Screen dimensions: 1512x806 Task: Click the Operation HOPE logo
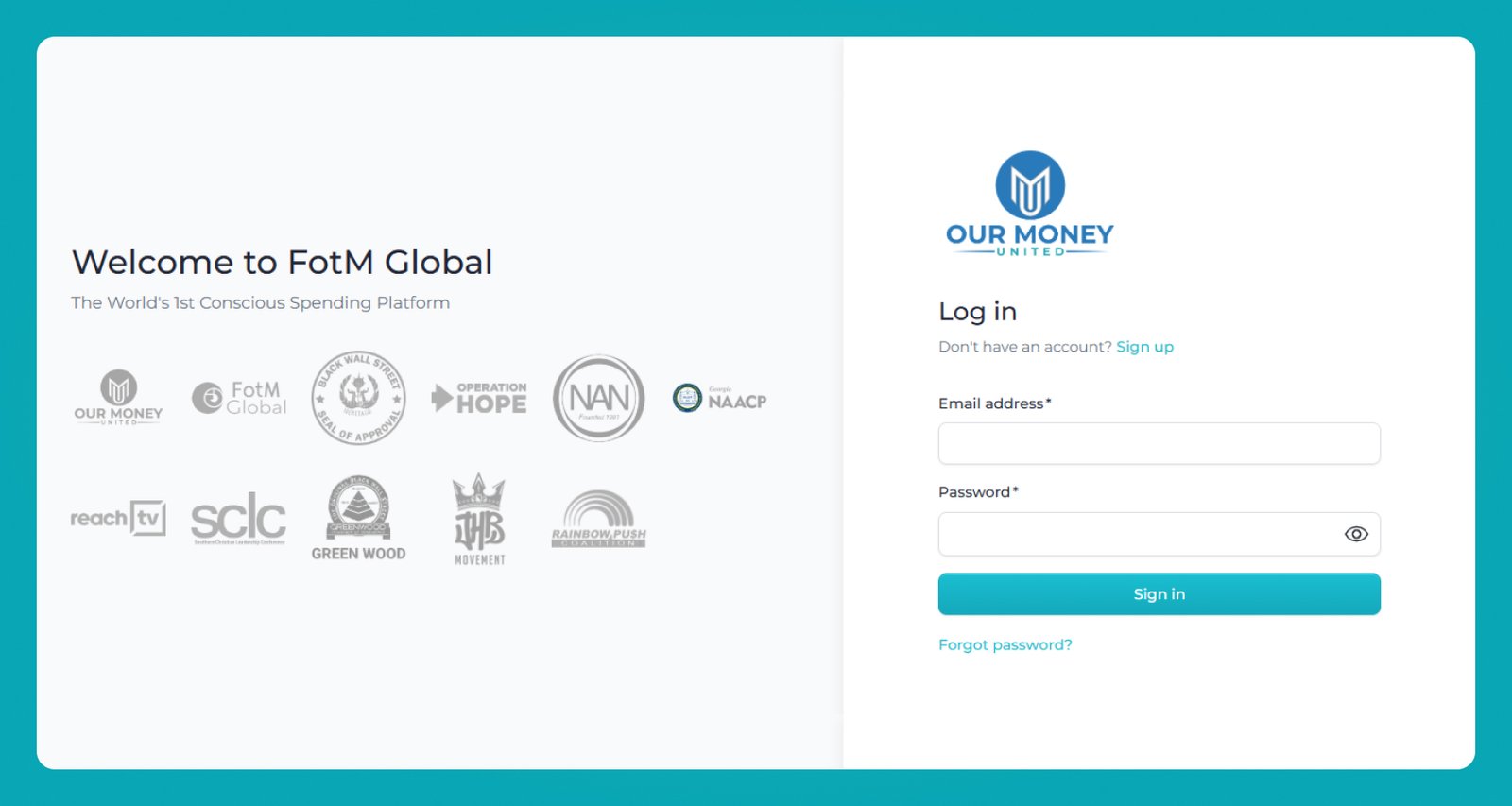pos(479,398)
